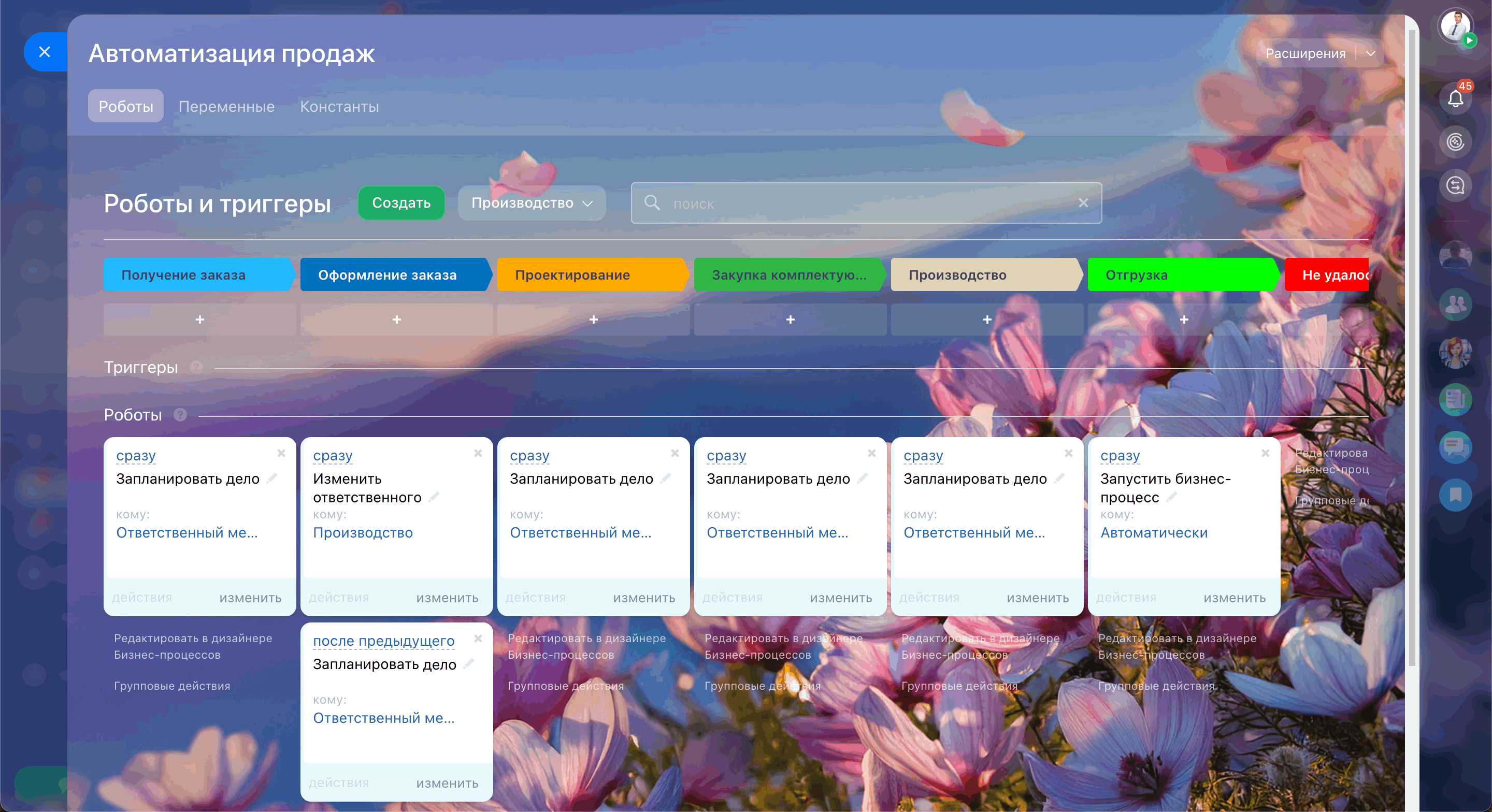
Task: Open 'после предыдущего' timing dropdown link
Action: tap(383, 641)
